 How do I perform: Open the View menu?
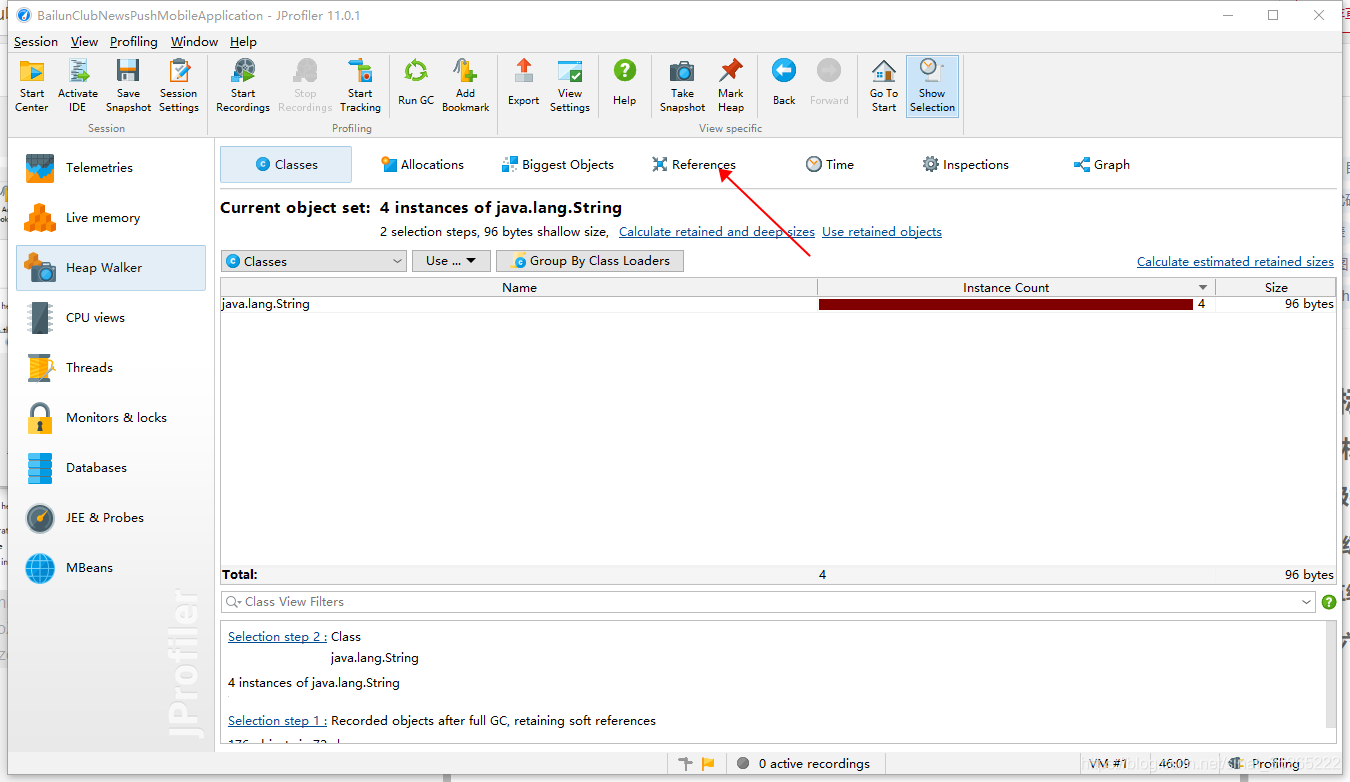point(85,42)
